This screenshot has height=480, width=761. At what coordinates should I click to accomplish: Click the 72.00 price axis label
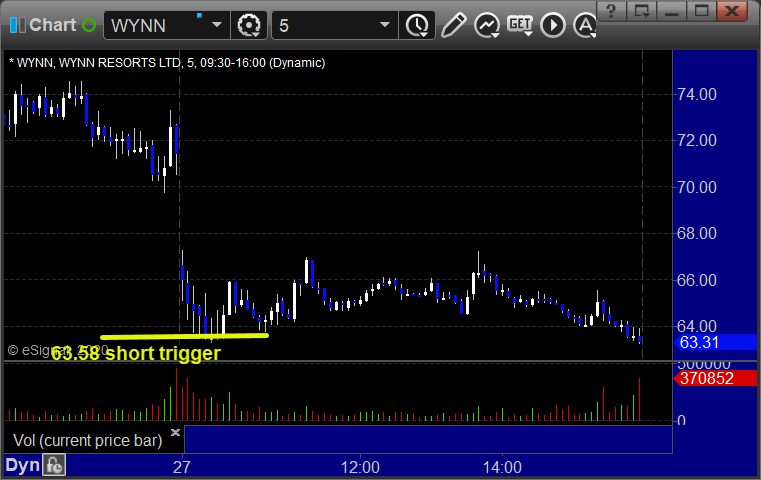click(697, 141)
